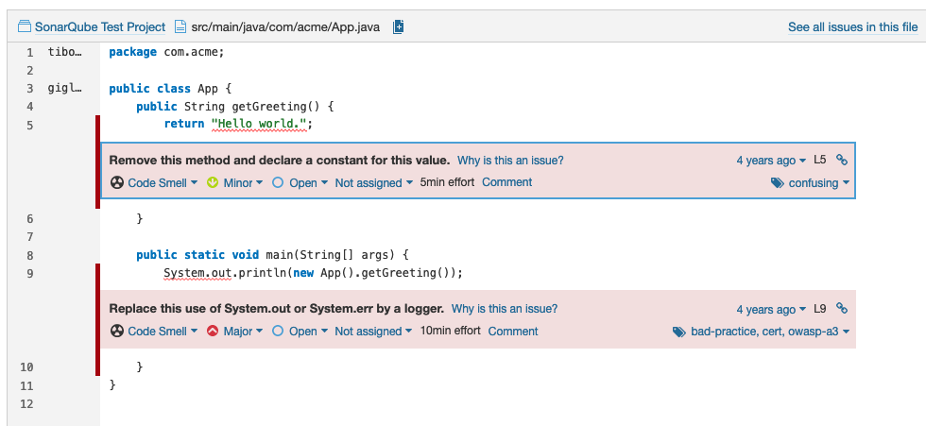Click Why is this an issue for System.out
The image size is (926, 426).
[x=504, y=308]
